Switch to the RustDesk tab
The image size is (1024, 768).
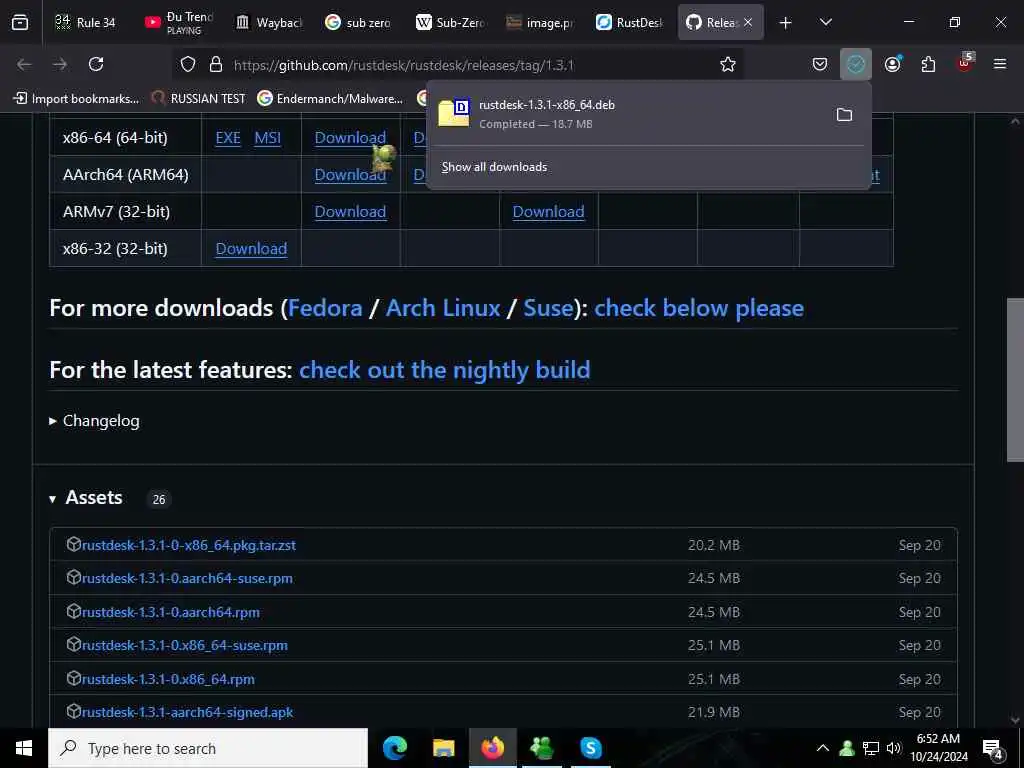[x=630, y=22]
